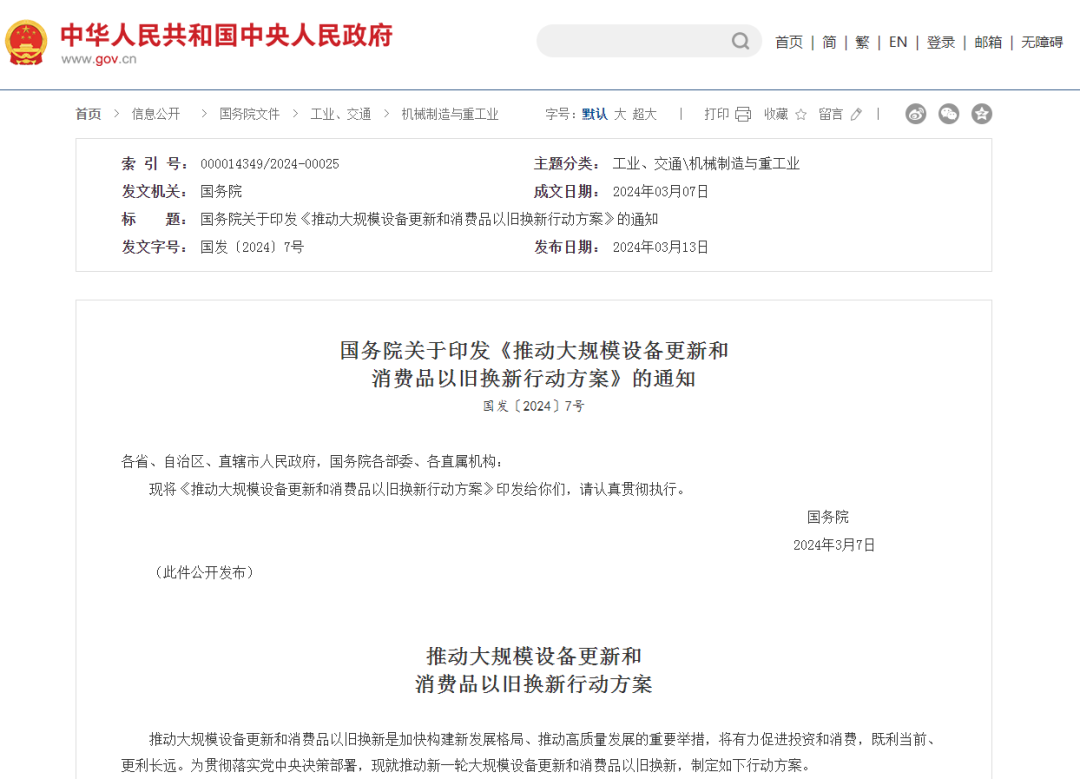The height and width of the screenshot is (779, 1080).
Task: Switch to EN language version
Action: (898, 42)
